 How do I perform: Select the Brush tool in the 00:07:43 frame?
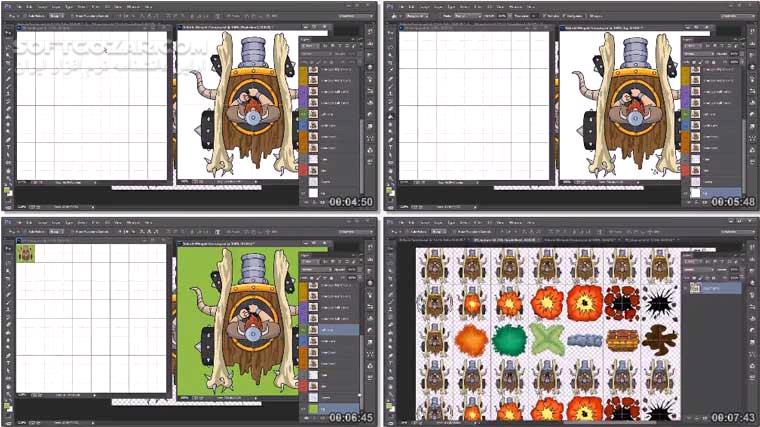click(391, 302)
